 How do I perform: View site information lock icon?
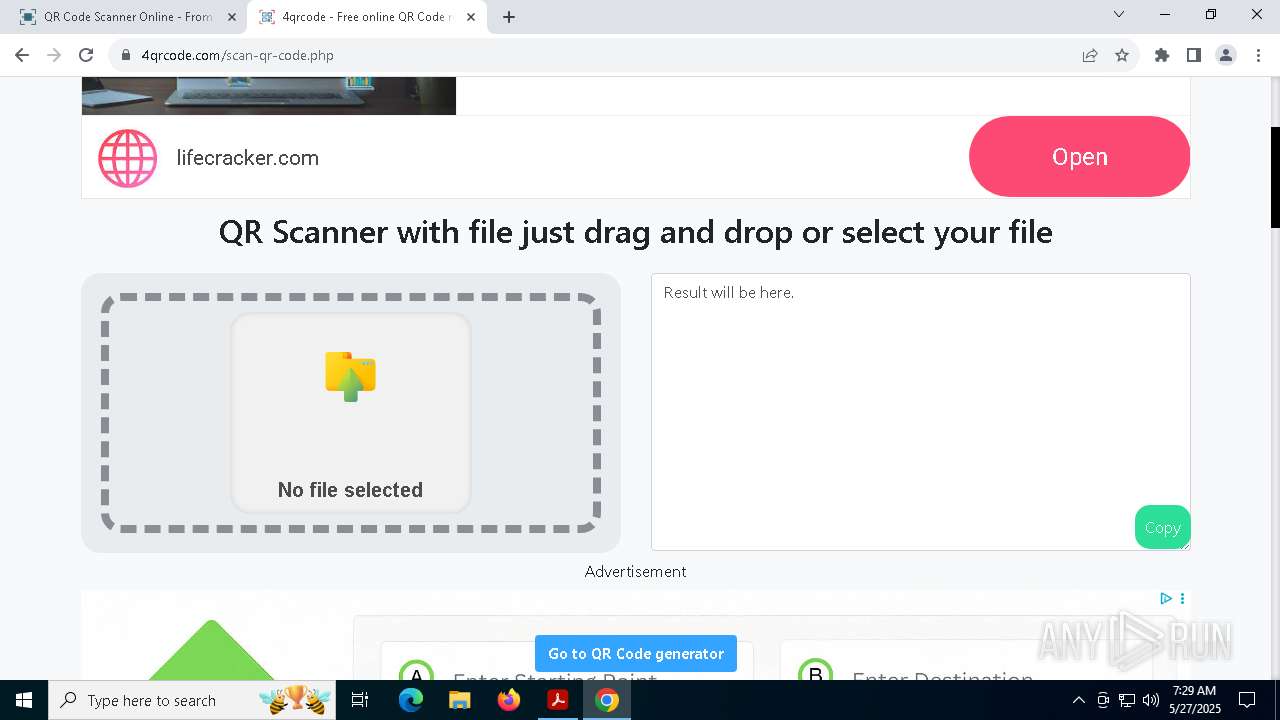(x=126, y=55)
